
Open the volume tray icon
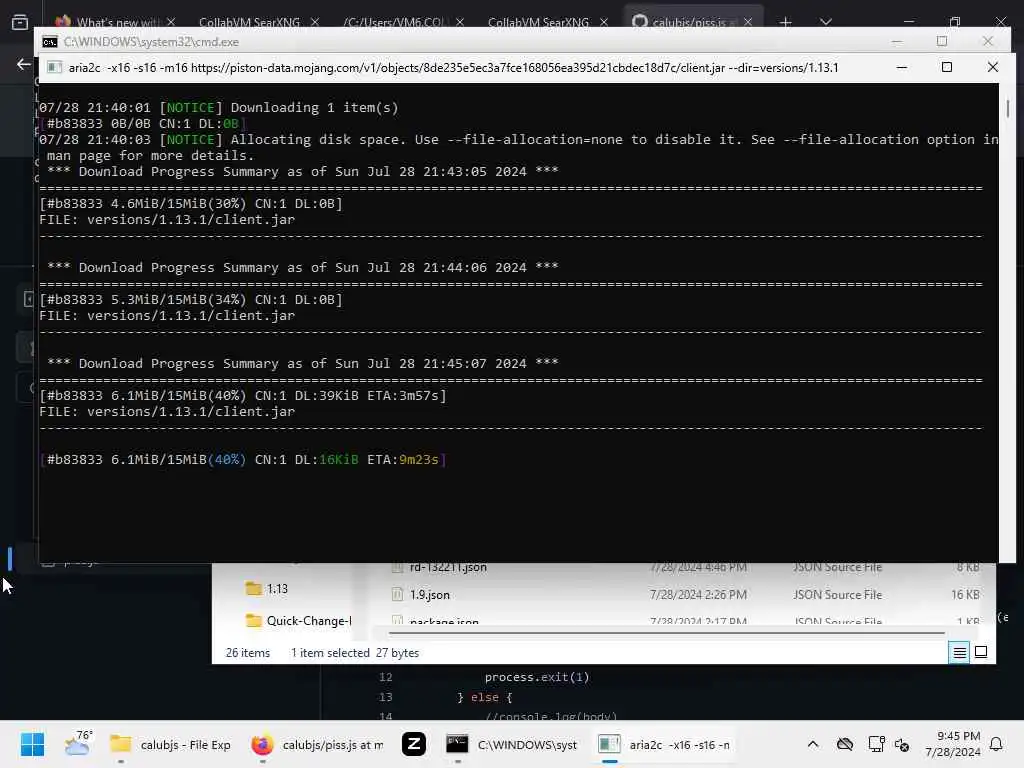tap(903, 744)
